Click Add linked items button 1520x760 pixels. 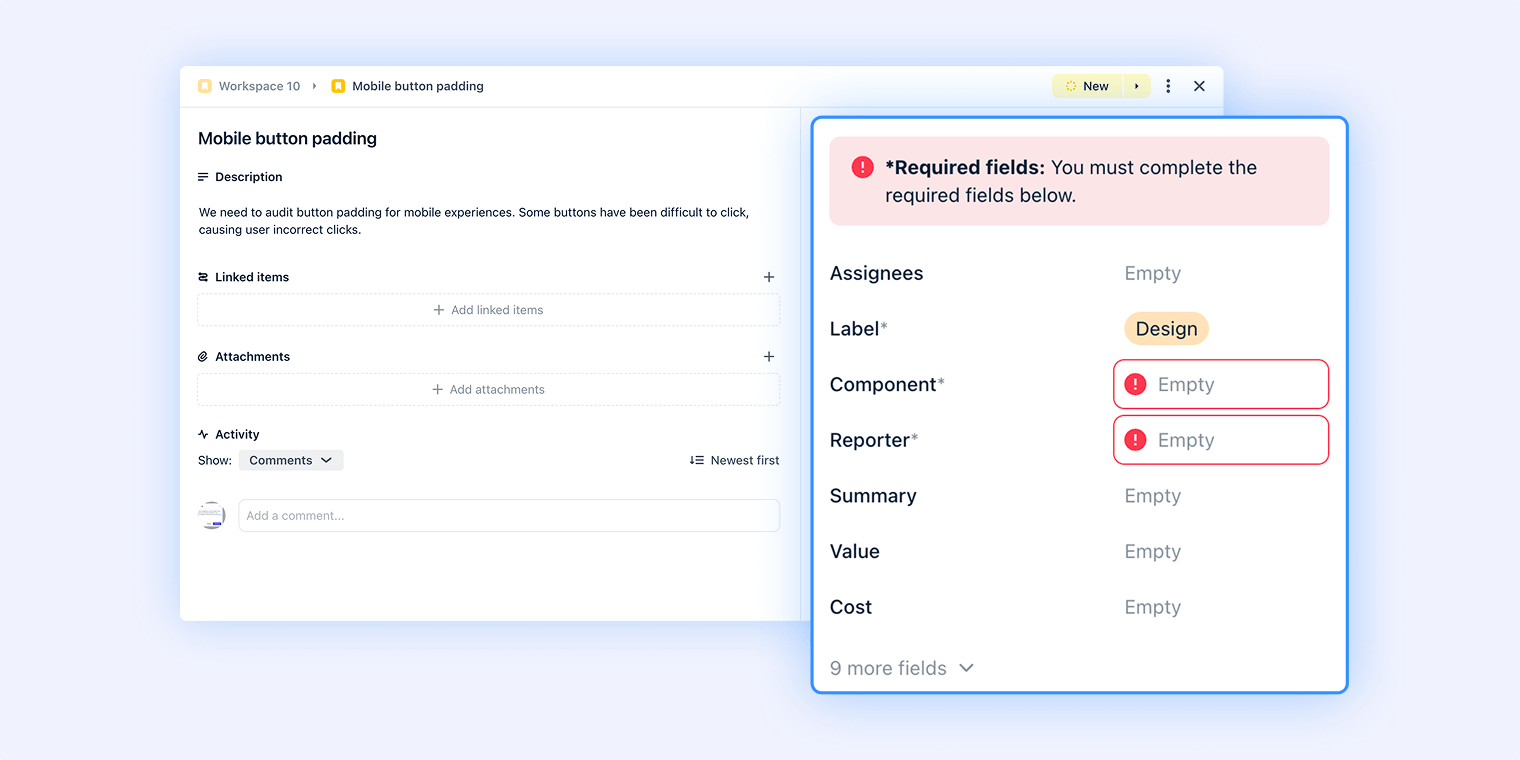488,310
